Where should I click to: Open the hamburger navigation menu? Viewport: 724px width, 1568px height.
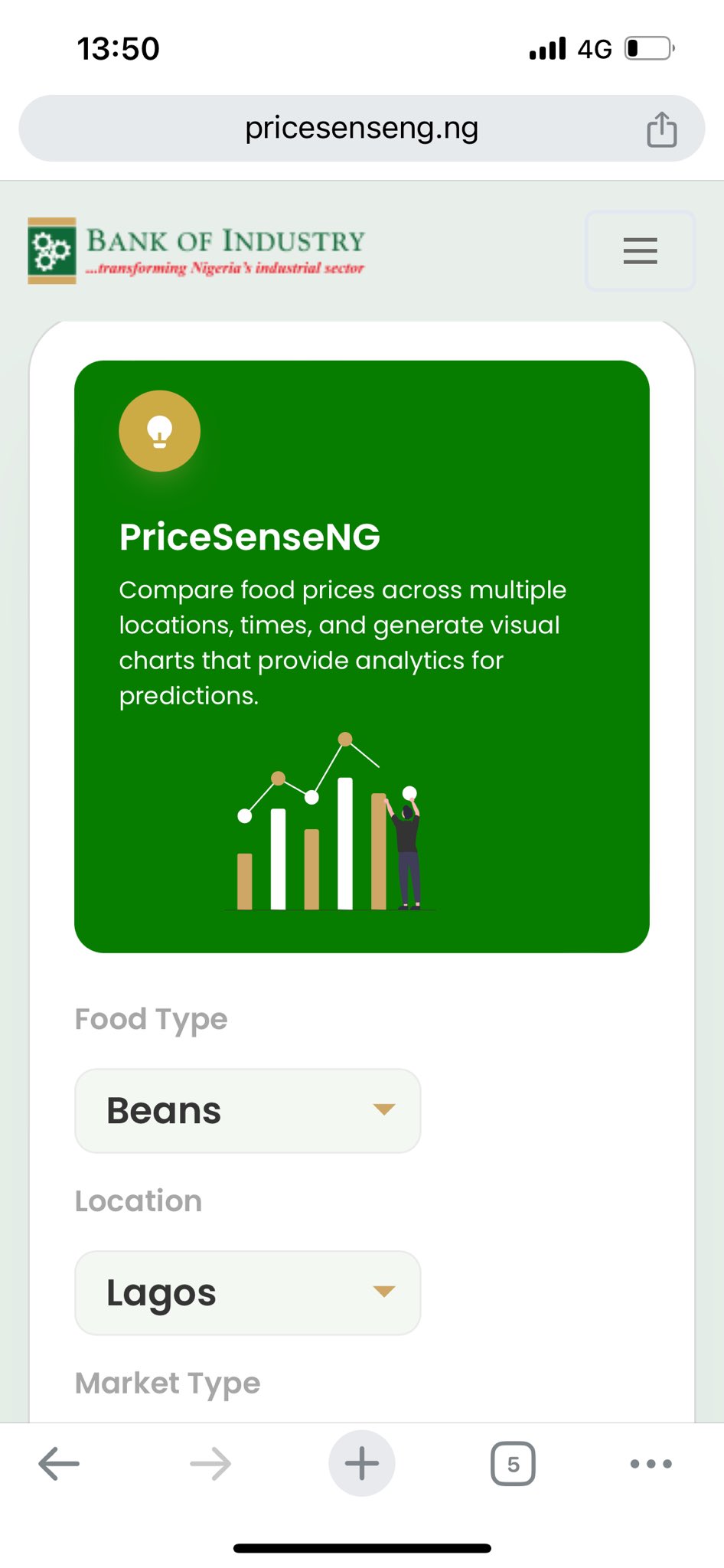640,251
